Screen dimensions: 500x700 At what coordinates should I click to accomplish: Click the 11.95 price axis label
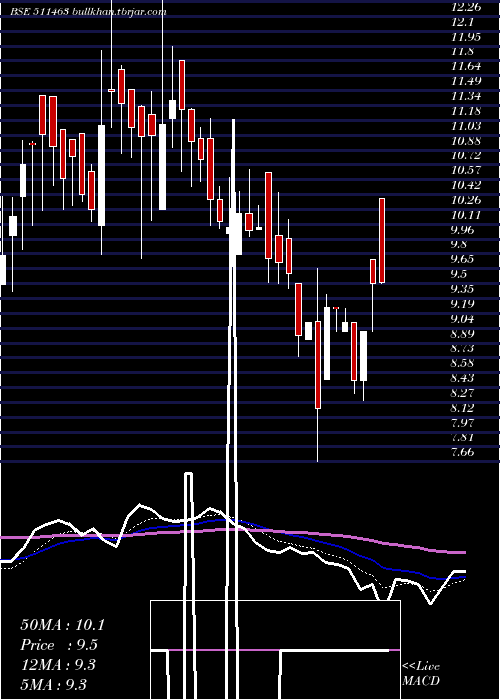coord(466,37)
